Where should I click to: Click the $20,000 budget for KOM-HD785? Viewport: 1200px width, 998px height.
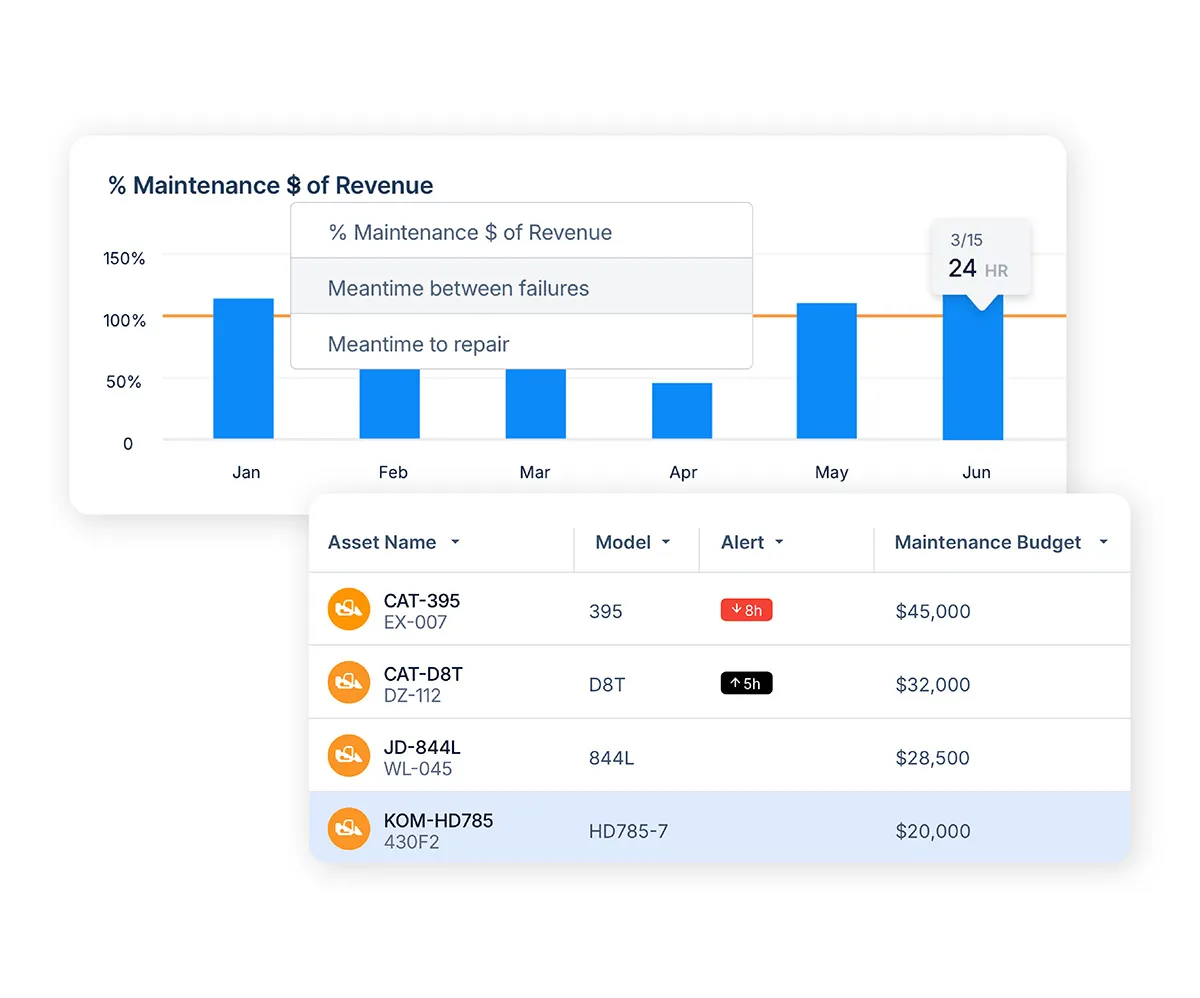(x=933, y=831)
